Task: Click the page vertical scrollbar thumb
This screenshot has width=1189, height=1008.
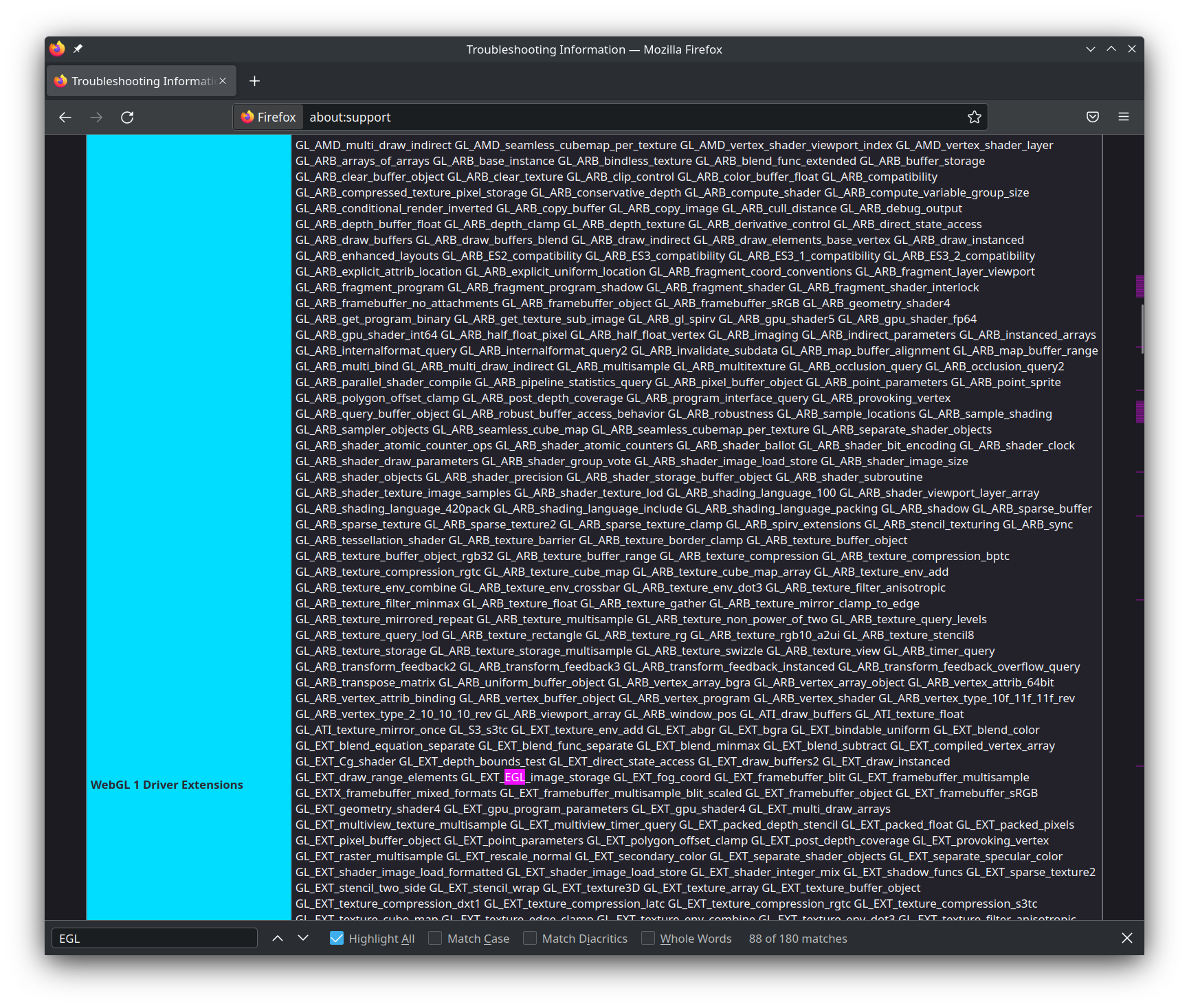Action: point(1141,329)
